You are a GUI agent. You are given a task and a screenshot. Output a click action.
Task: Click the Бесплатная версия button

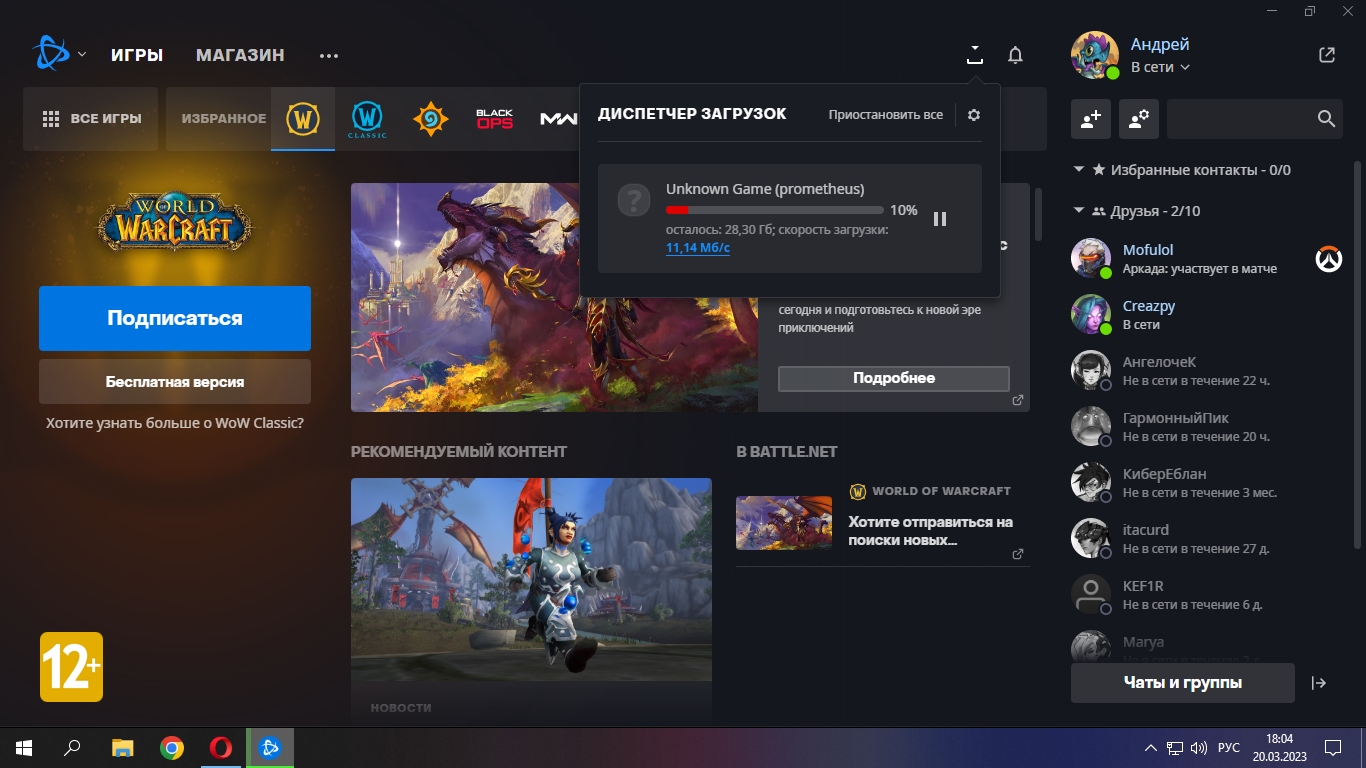pos(175,382)
